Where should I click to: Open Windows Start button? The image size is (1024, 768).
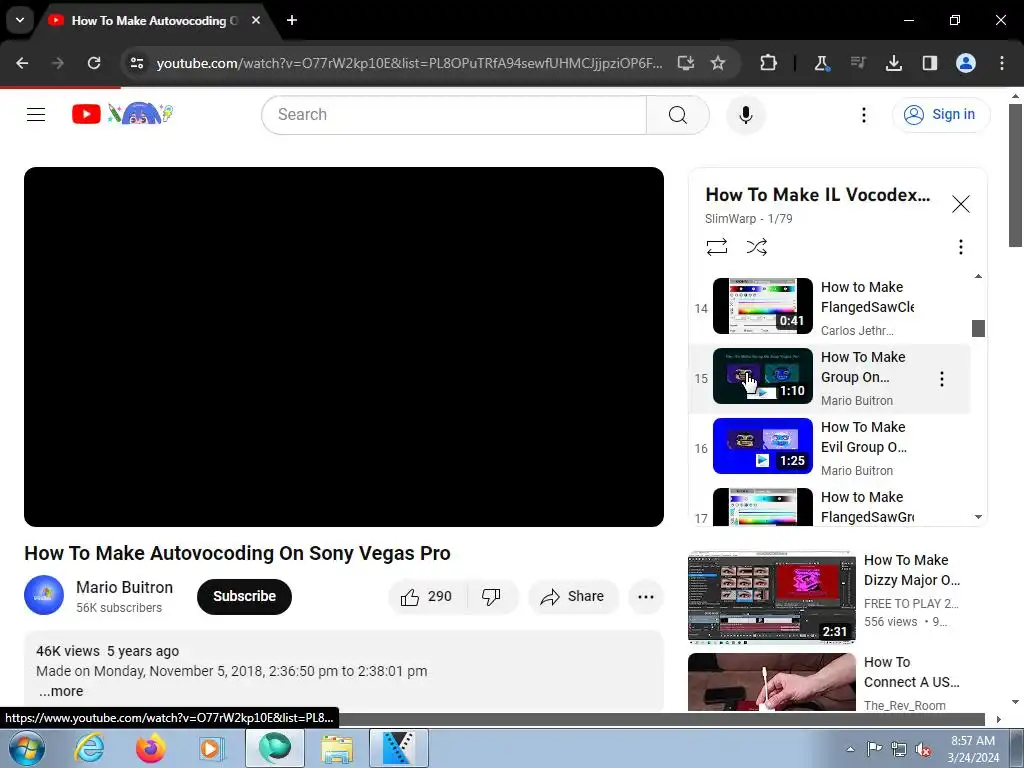tap(27, 748)
